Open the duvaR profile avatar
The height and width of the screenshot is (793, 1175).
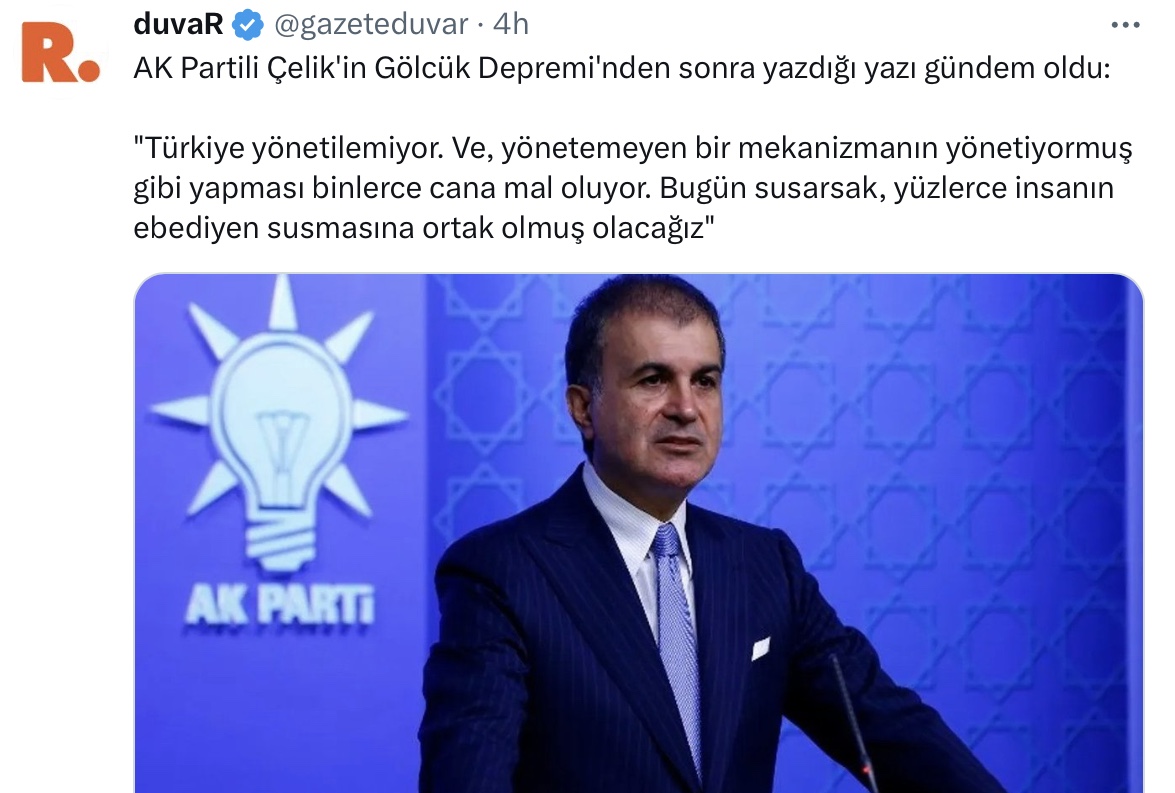(x=60, y=52)
